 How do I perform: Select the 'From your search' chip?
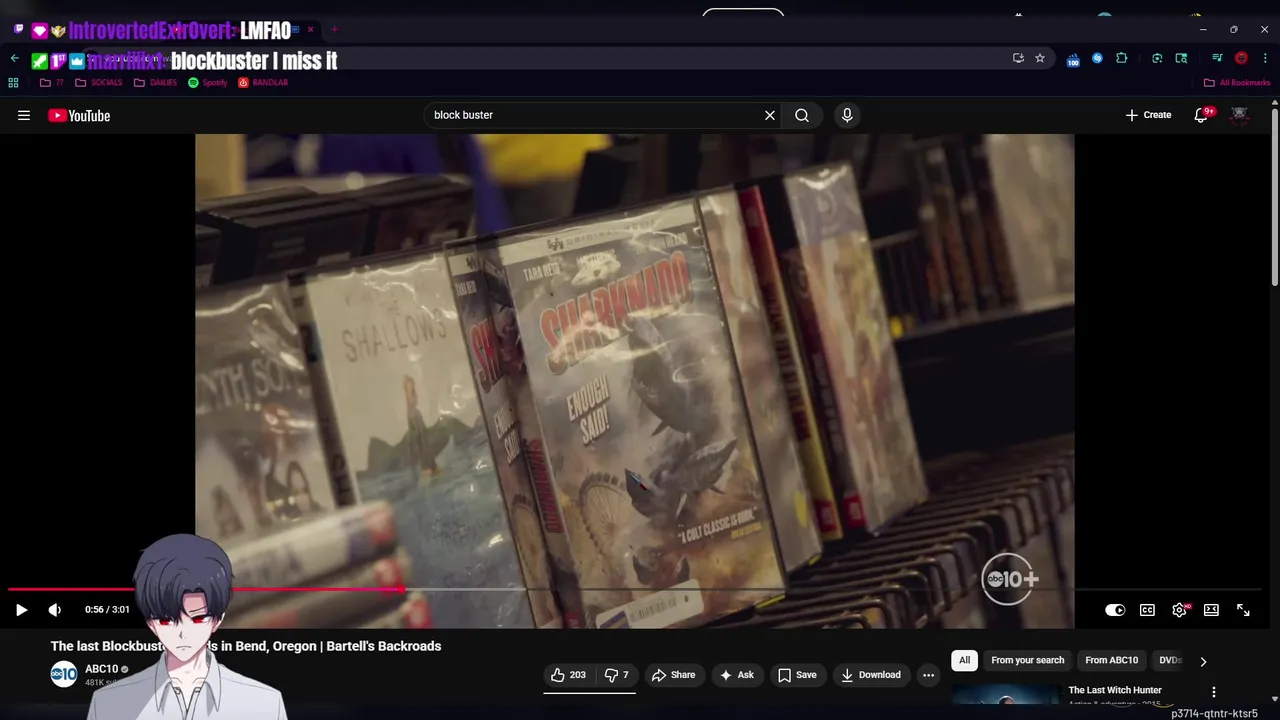1027,660
